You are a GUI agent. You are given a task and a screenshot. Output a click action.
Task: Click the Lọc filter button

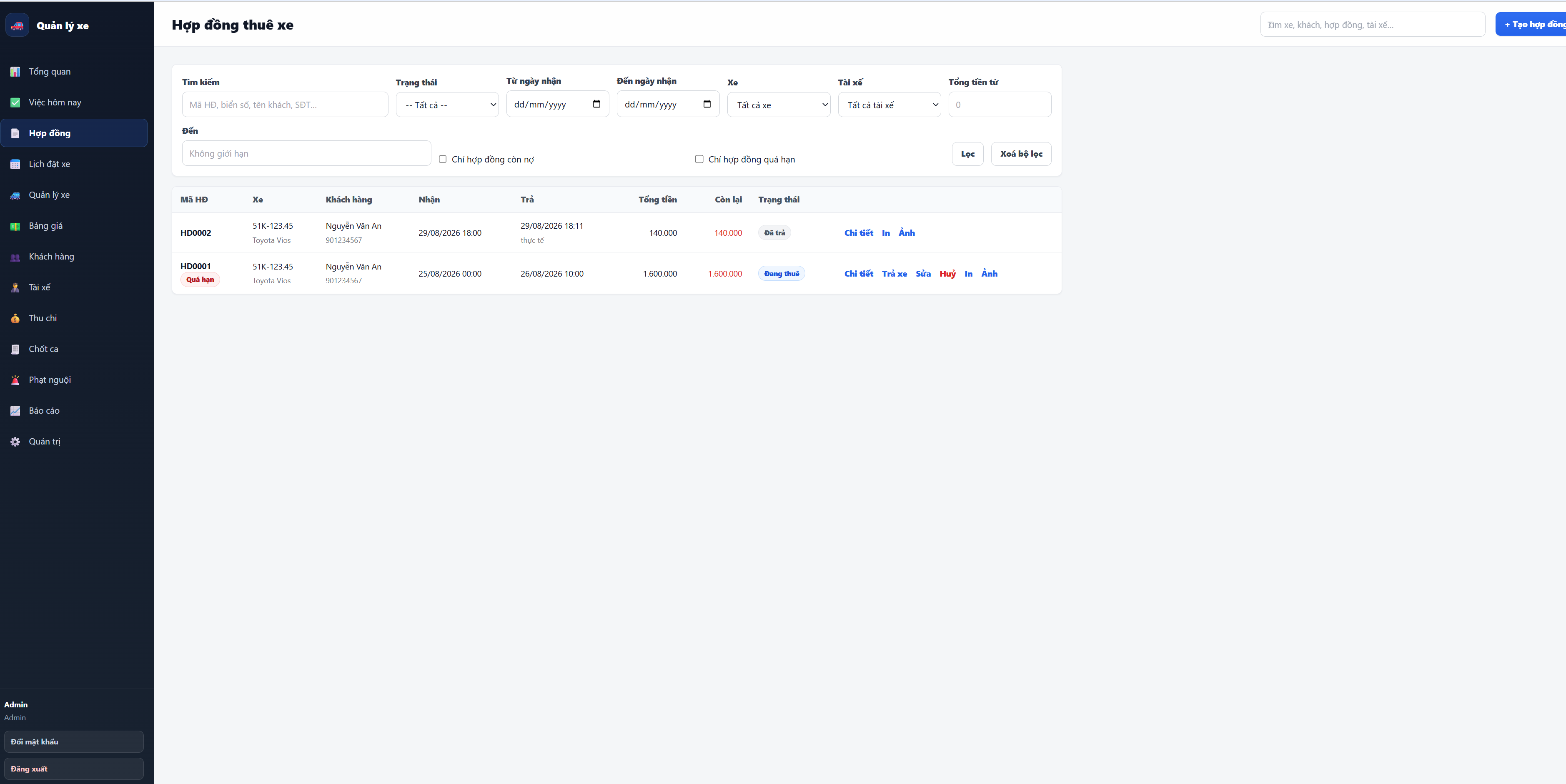[967, 154]
